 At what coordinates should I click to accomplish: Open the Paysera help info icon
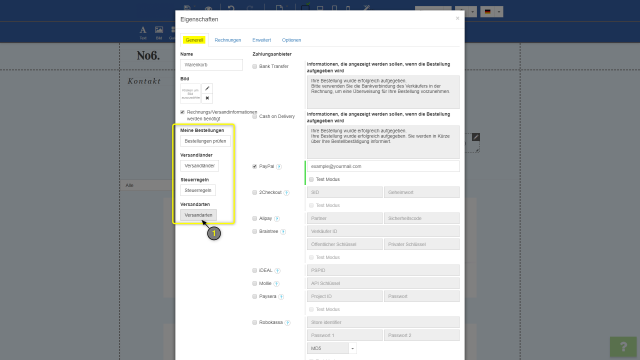281,297
